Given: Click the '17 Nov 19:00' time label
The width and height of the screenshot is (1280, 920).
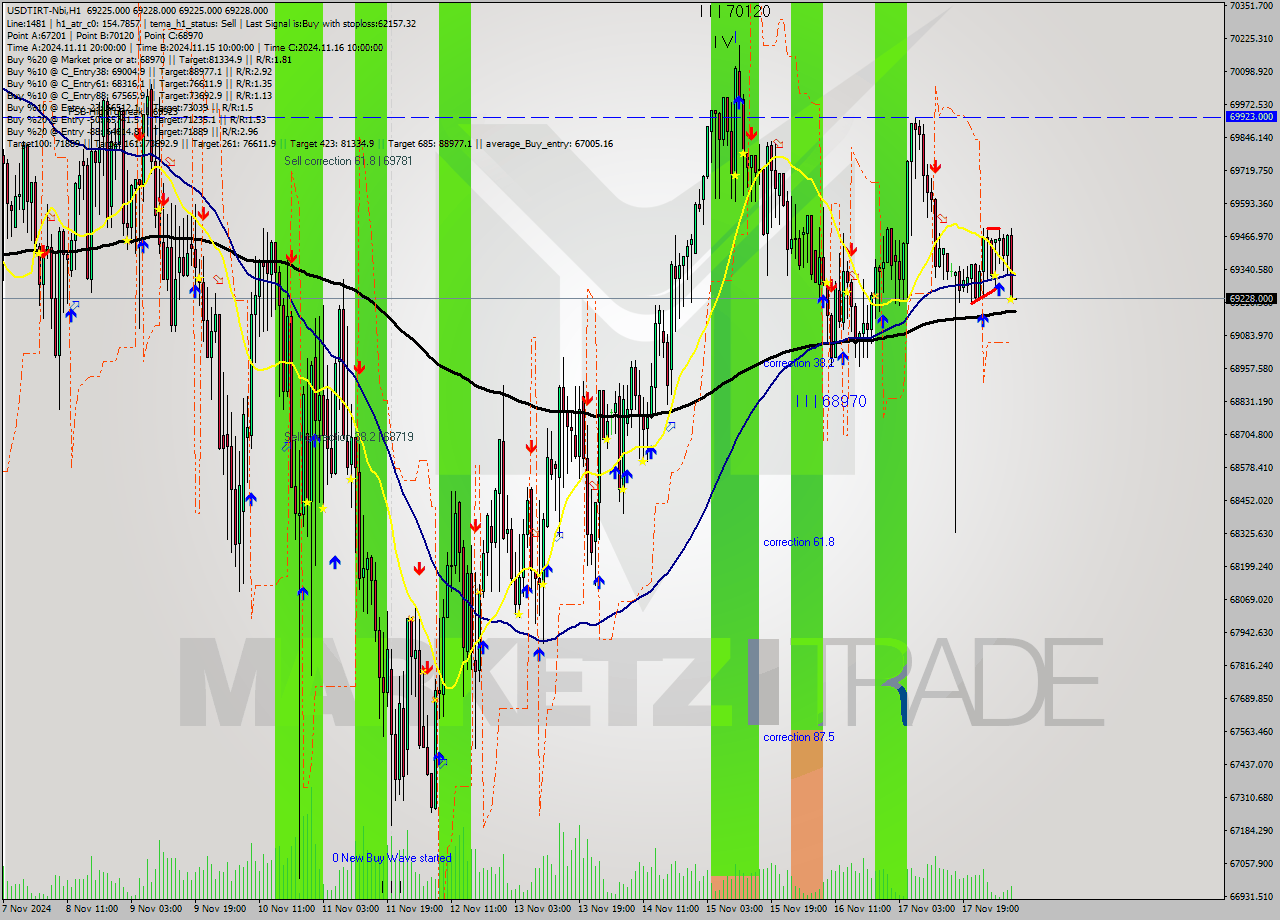Looking at the screenshot, I should point(990,909).
